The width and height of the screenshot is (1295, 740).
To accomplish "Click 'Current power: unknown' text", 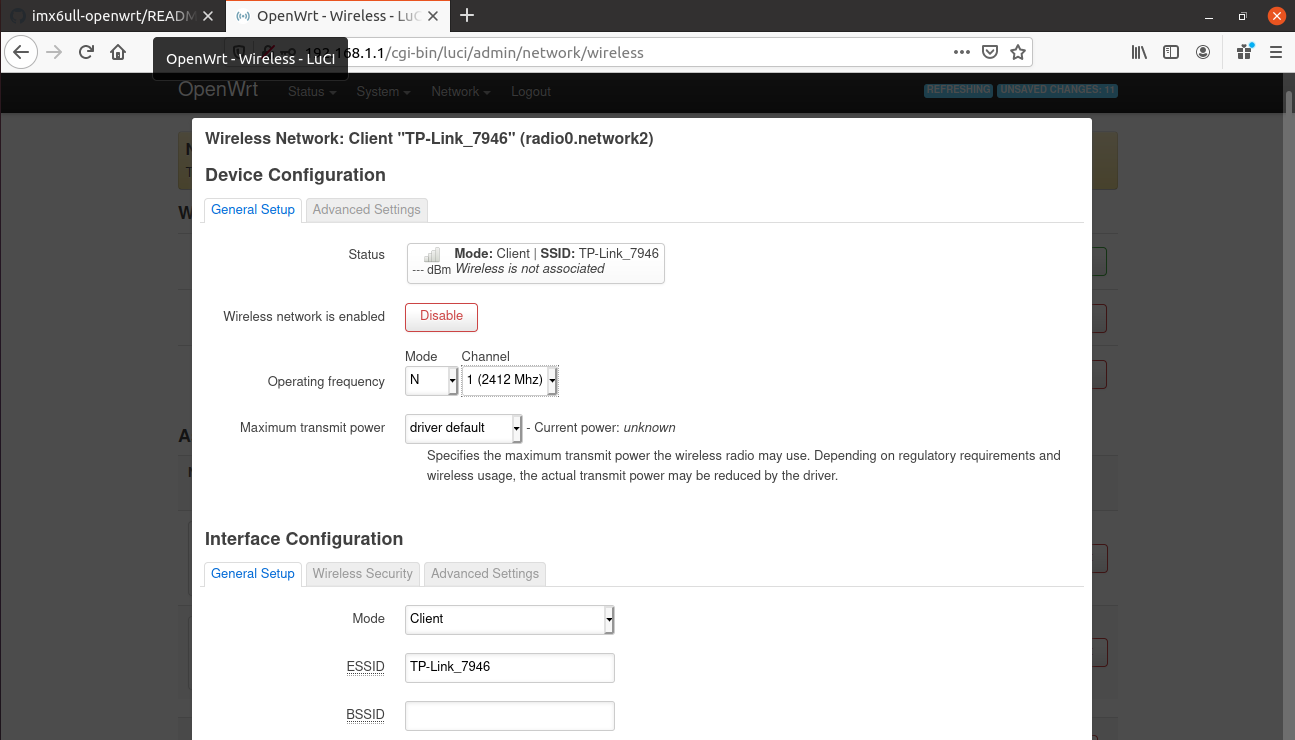I will [604, 428].
